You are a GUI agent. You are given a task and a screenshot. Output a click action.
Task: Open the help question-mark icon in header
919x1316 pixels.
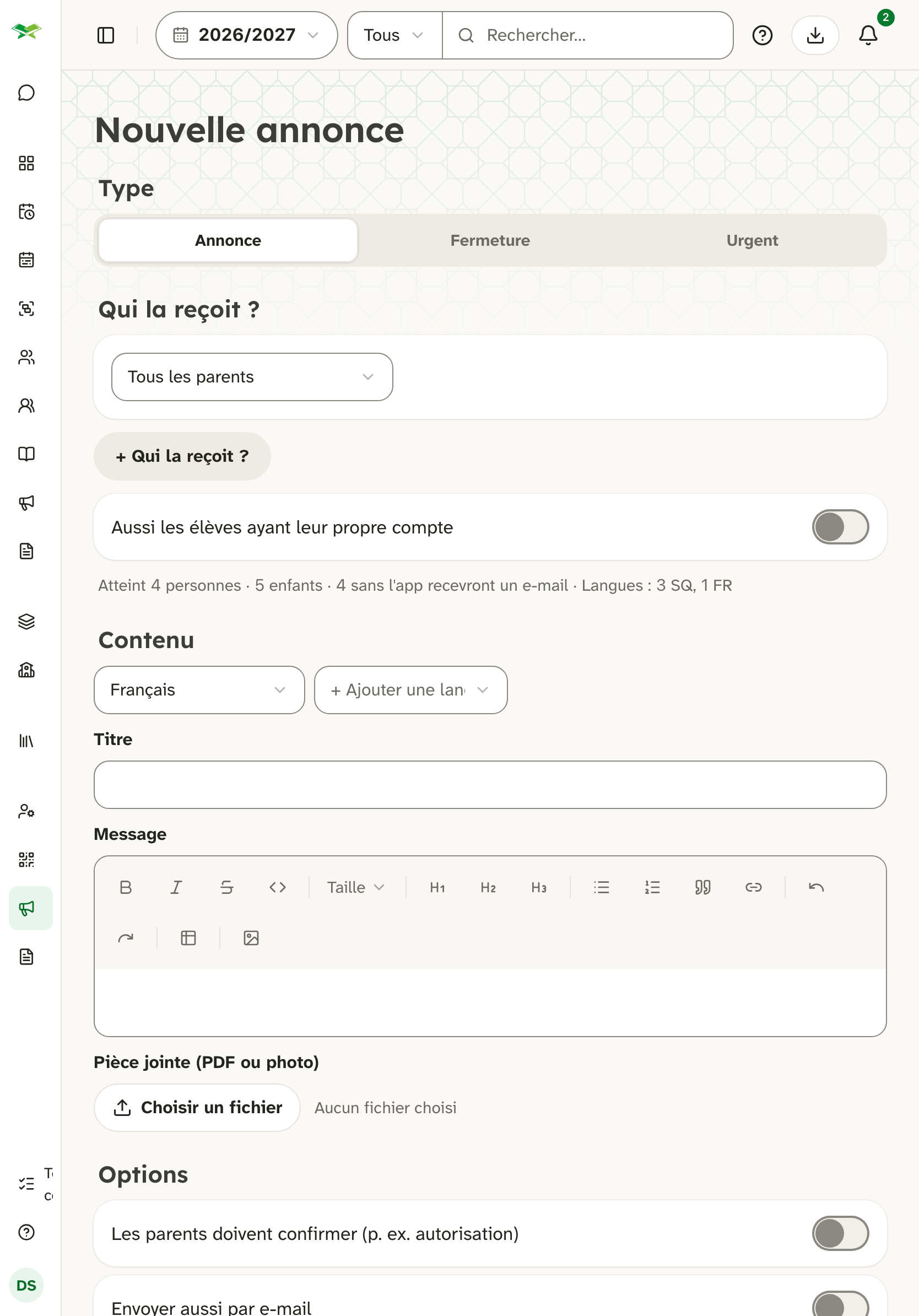762,35
